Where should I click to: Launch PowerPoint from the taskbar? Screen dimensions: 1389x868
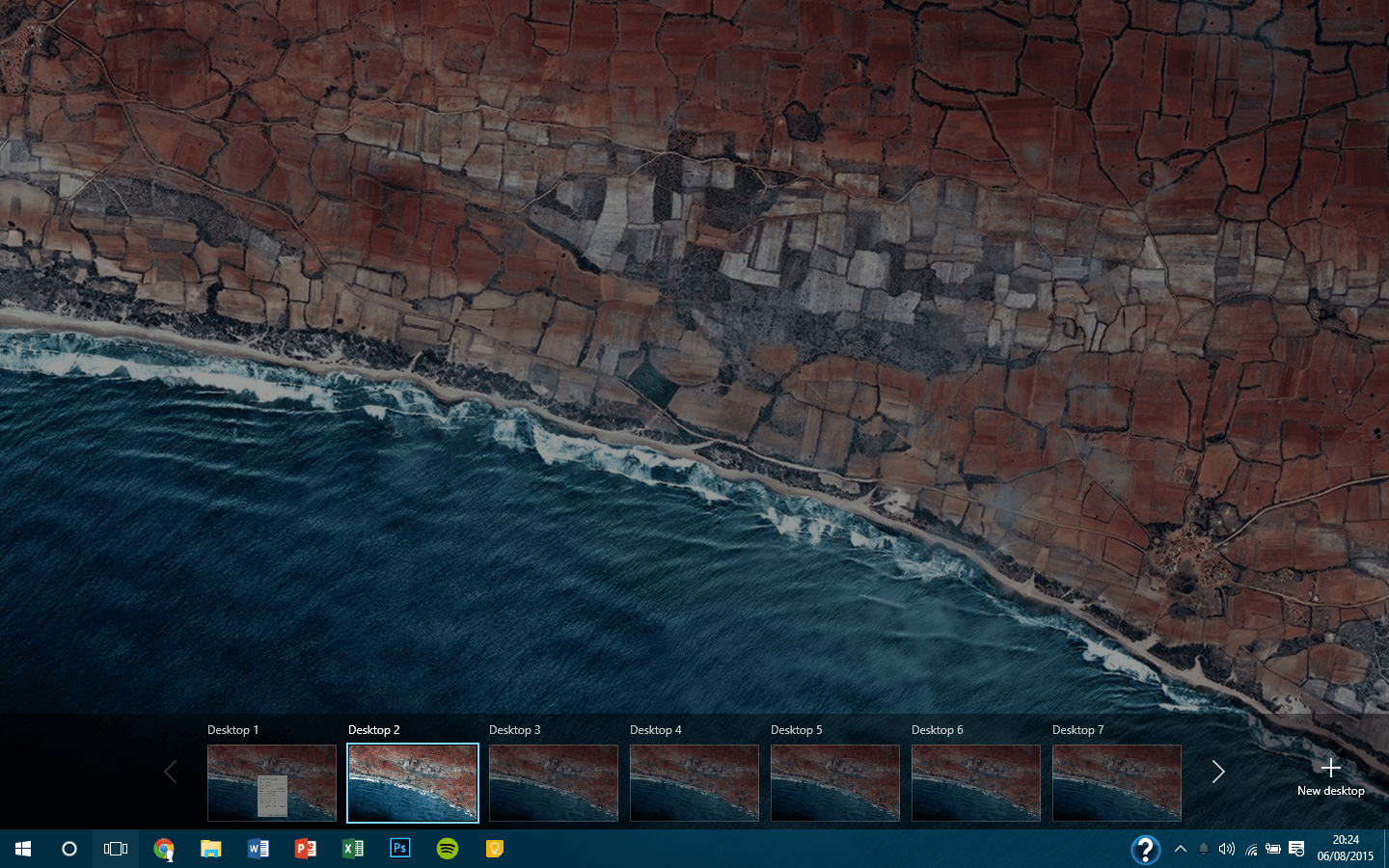pos(305,849)
